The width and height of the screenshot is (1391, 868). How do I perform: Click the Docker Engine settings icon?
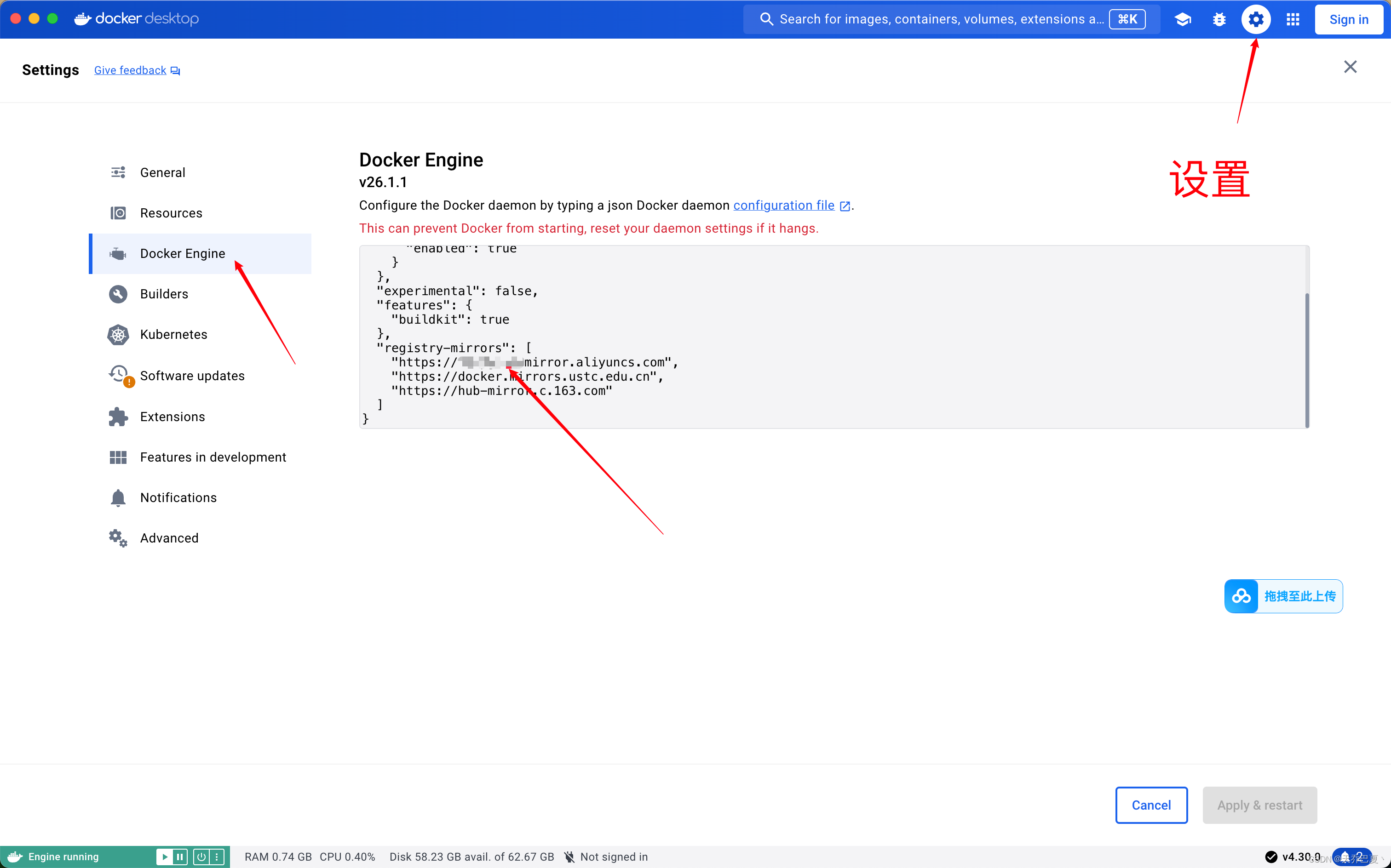(x=1256, y=18)
